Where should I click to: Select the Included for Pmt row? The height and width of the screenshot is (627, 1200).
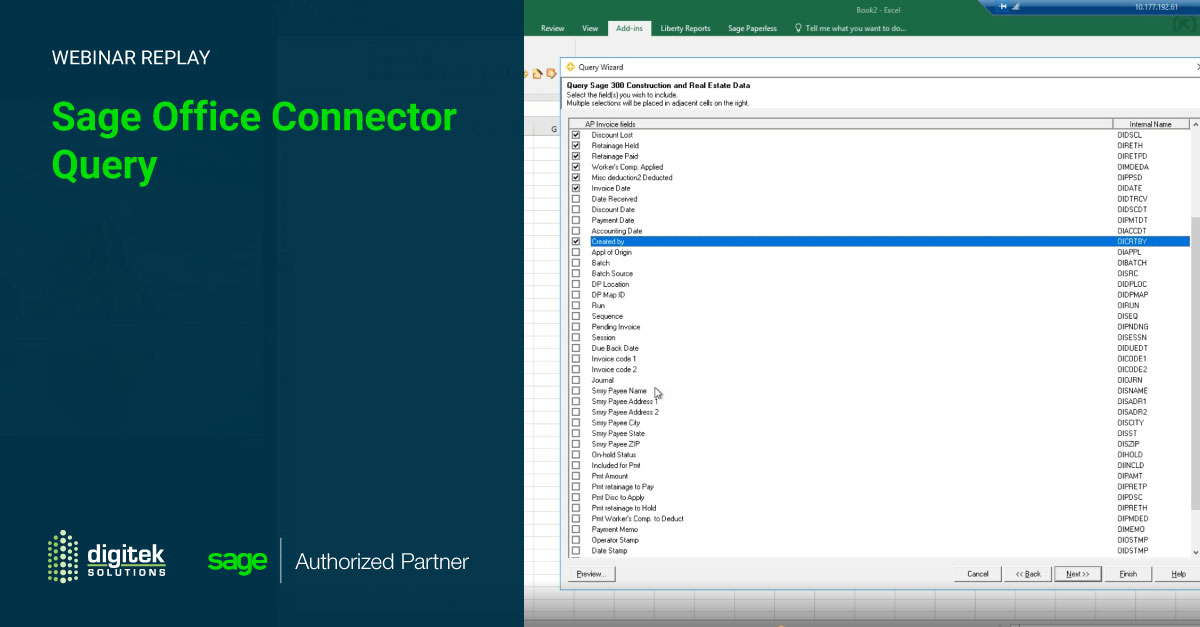tap(880, 465)
